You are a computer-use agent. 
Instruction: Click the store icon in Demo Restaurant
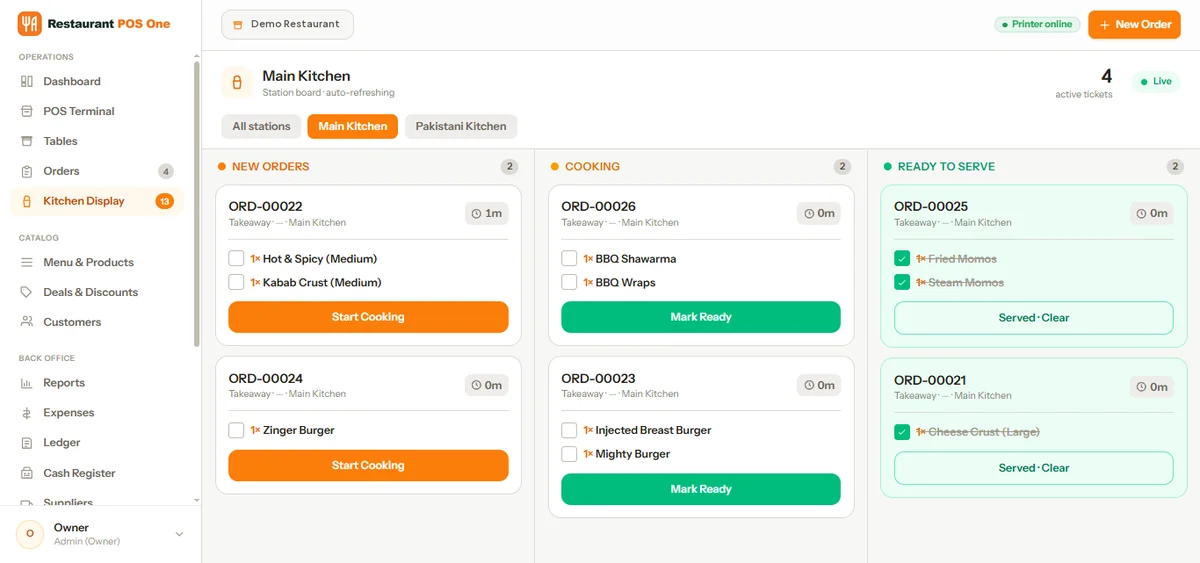(x=238, y=24)
